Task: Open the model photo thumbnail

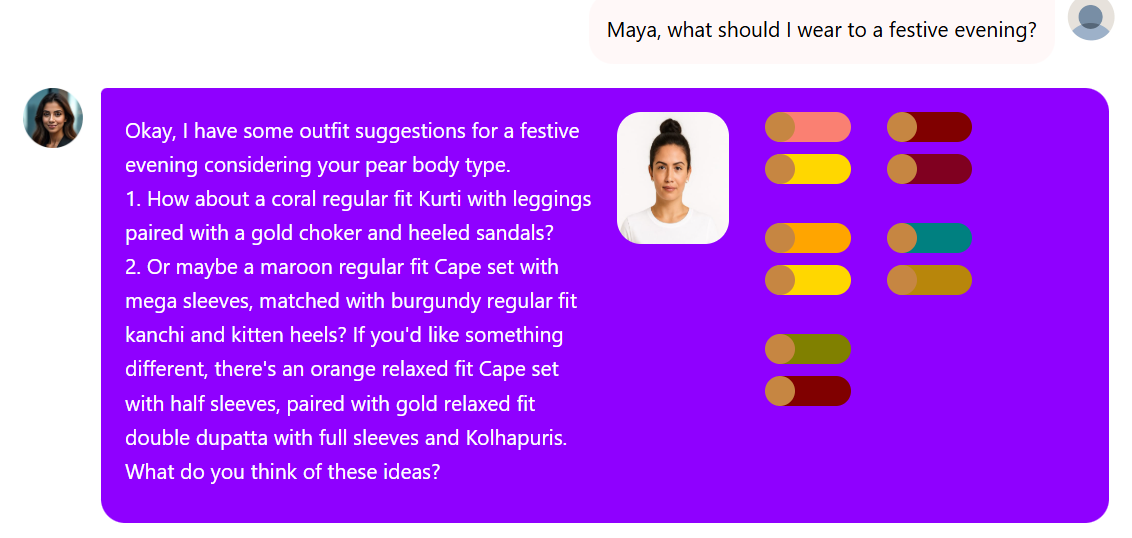Action: pyautogui.click(x=672, y=178)
